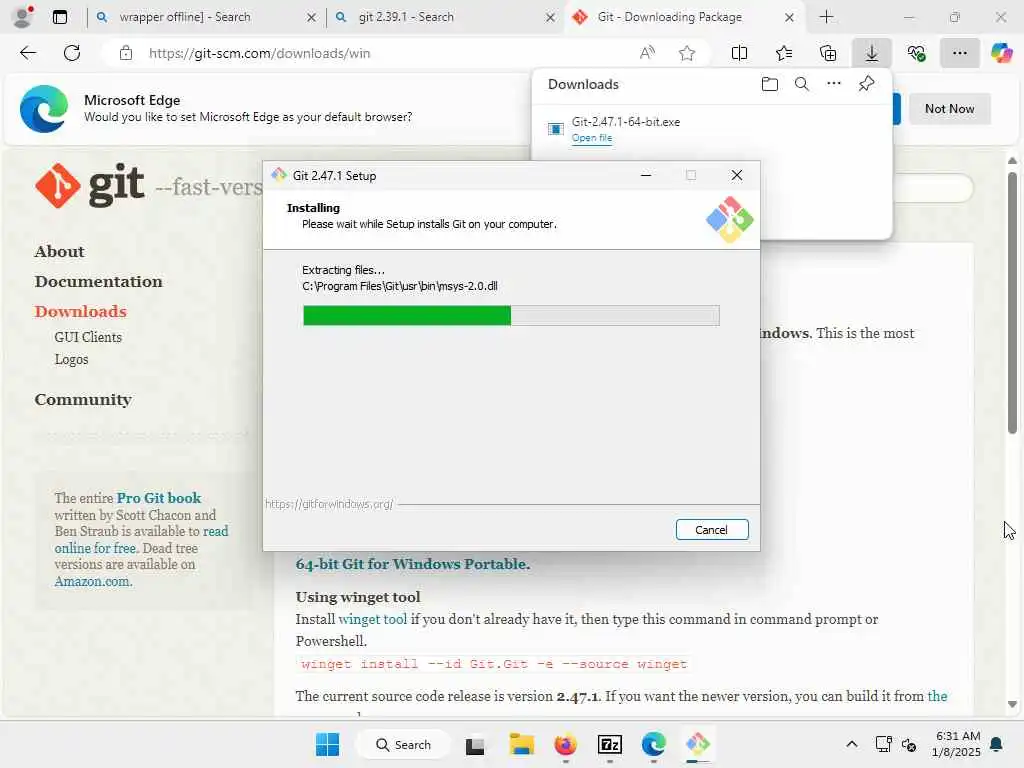This screenshot has width=1024, height=768.
Task: Open 7-Zip from the taskbar
Action: (x=610, y=744)
